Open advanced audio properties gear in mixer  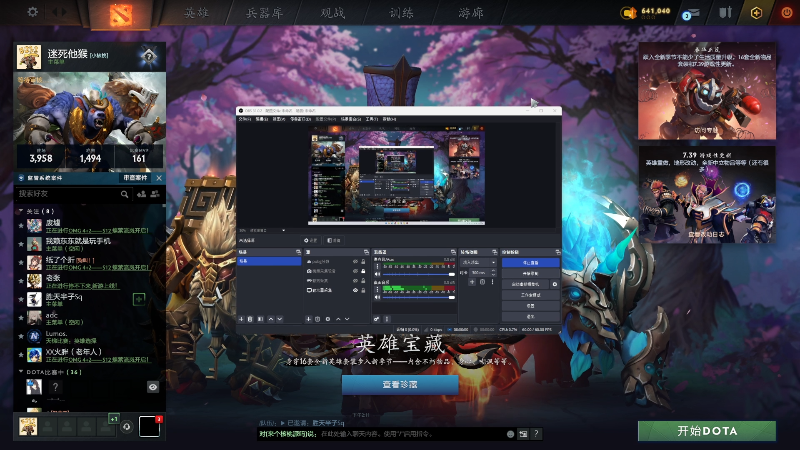point(377,319)
